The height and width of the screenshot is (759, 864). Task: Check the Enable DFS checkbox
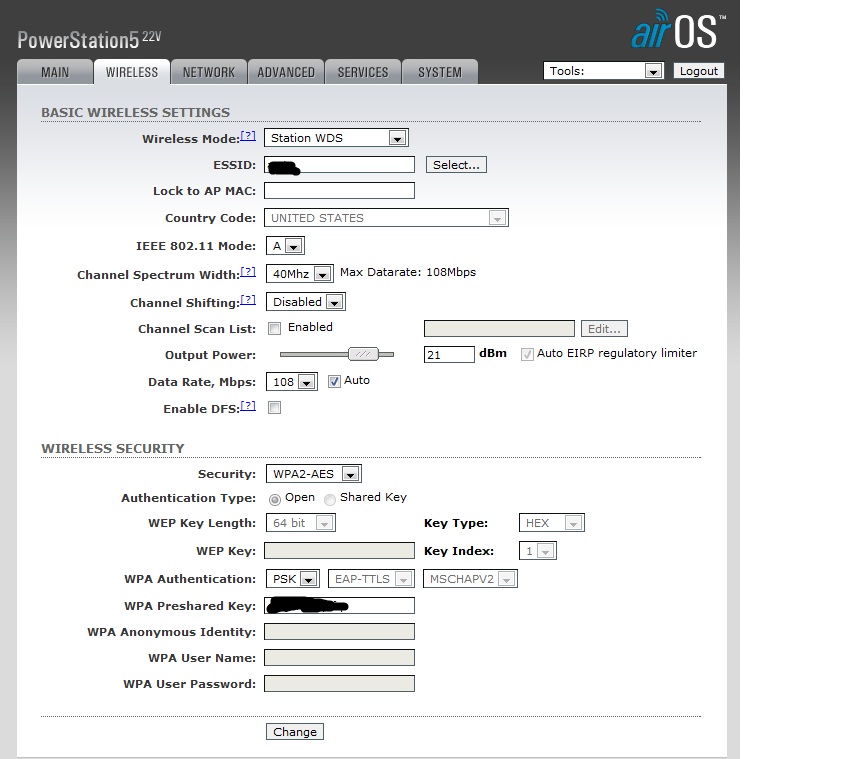point(274,408)
